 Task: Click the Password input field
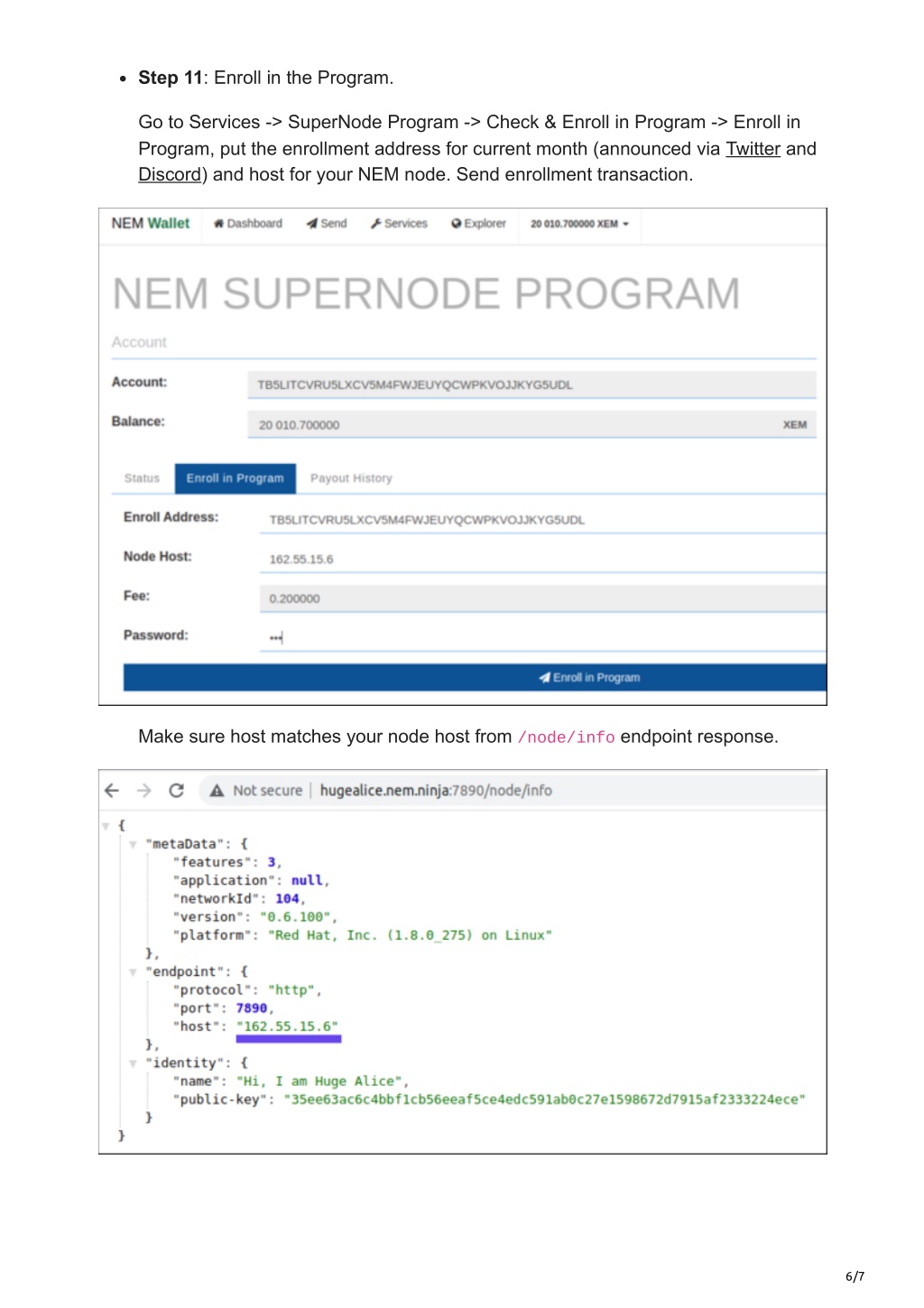click(542, 637)
